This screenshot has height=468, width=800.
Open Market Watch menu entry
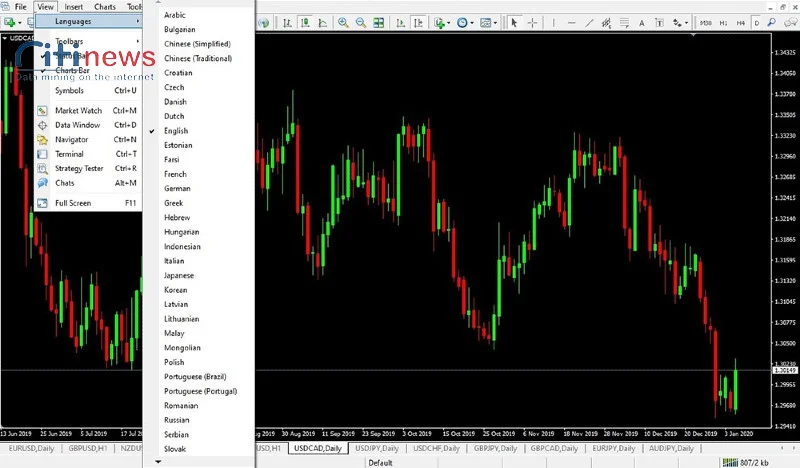(88, 110)
